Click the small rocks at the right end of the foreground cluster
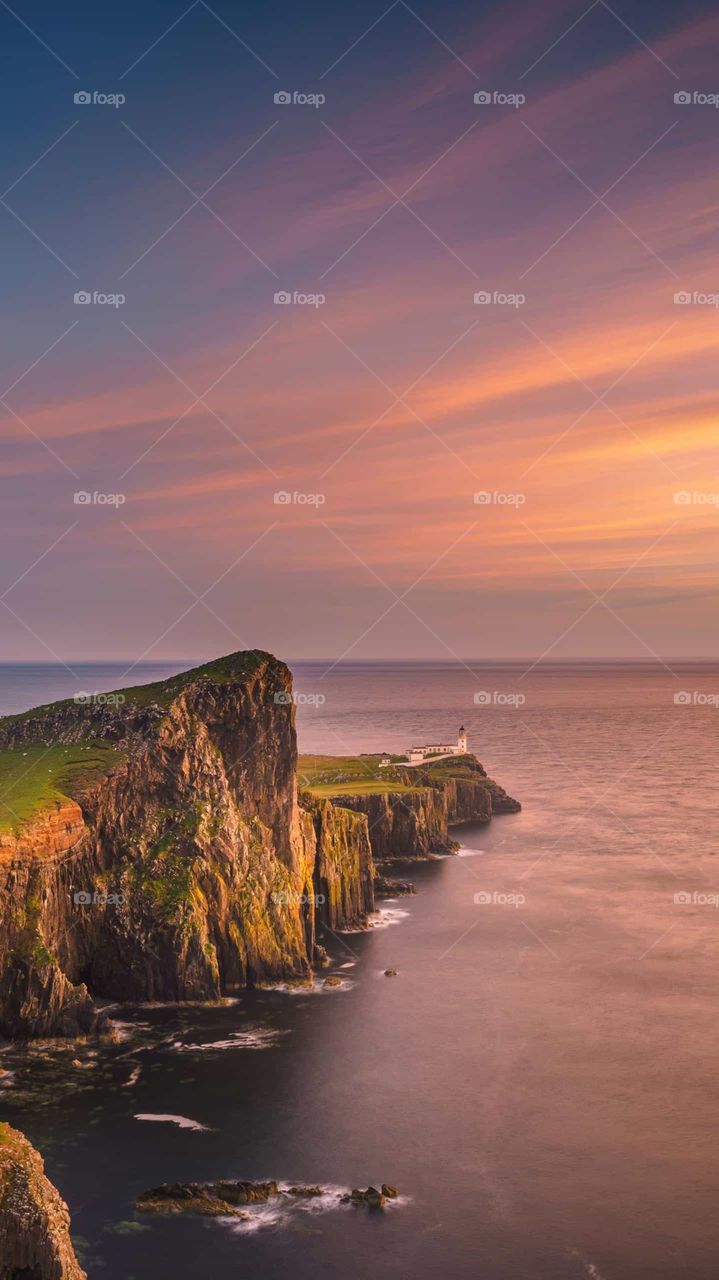The width and height of the screenshot is (719, 1280). (x=370, y=1195)
